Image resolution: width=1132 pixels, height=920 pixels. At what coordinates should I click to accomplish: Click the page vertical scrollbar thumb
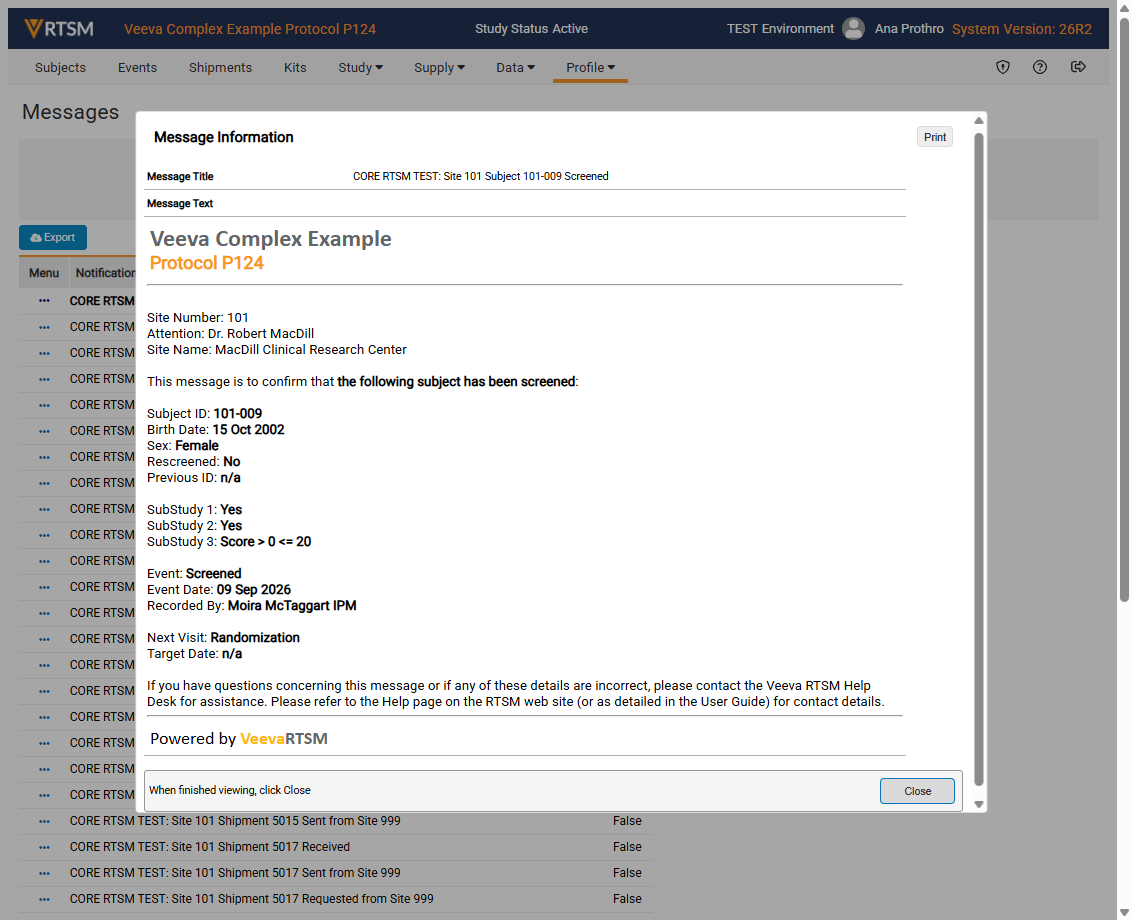click(1124, 311)
